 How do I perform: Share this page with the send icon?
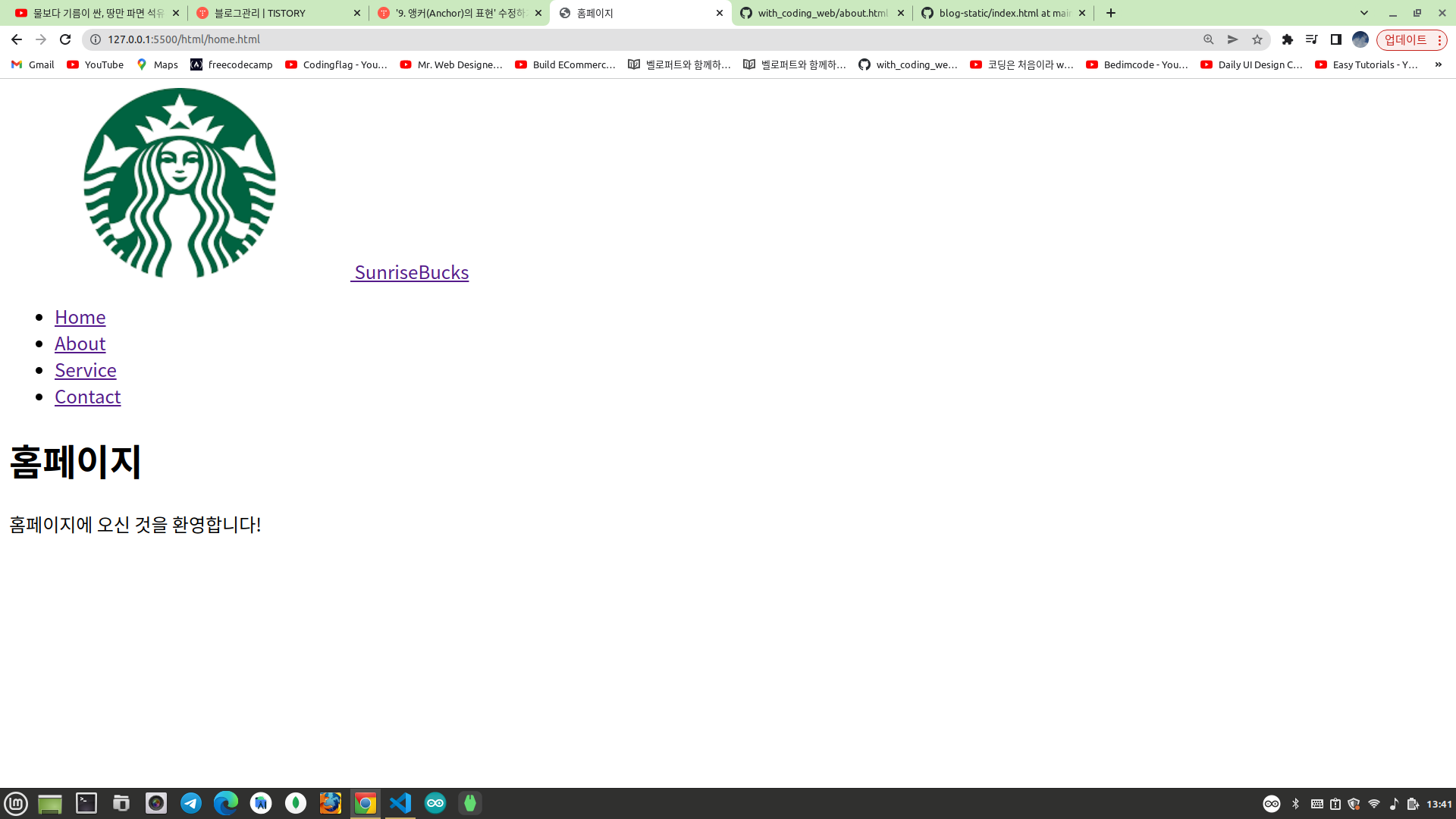coord(1233,39)
